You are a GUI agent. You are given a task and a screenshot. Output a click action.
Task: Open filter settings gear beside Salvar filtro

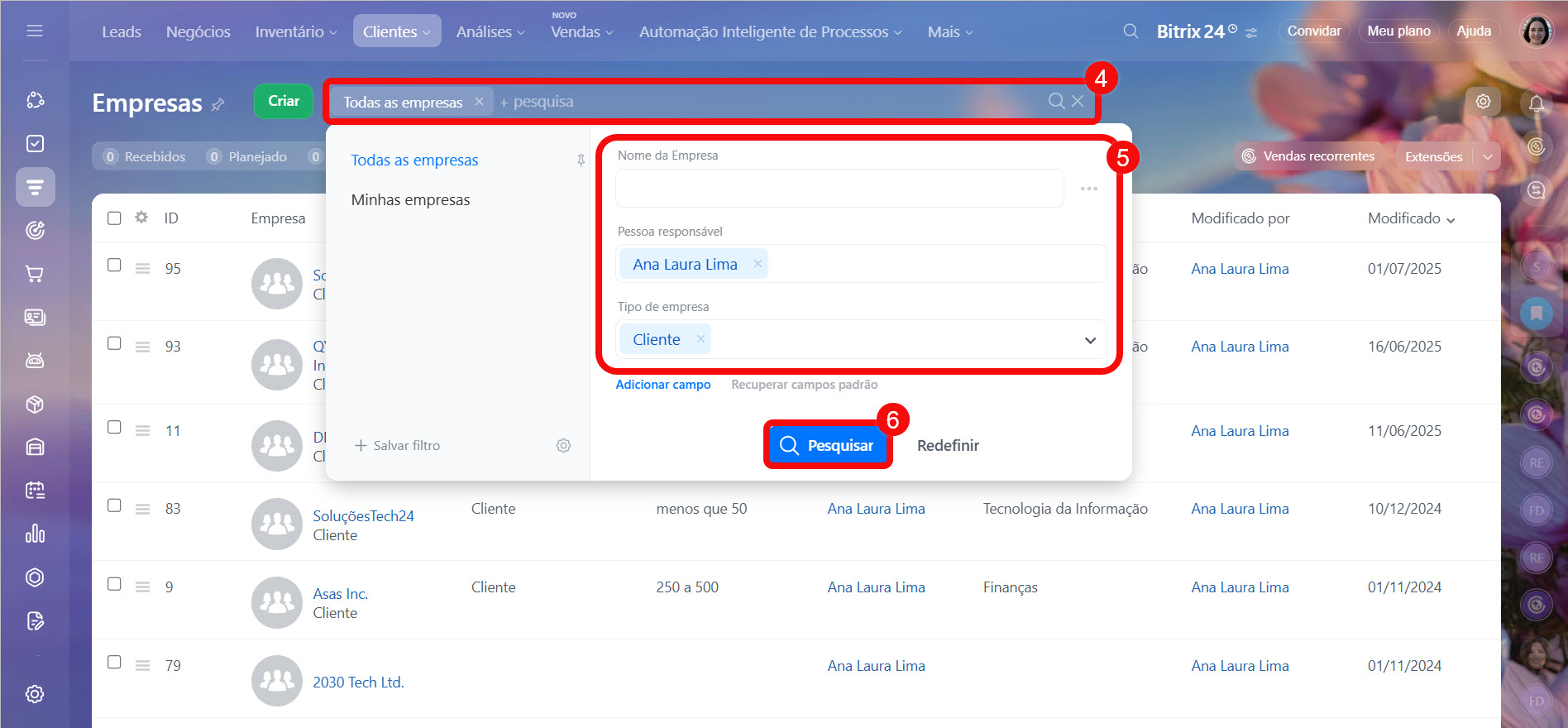563,445
